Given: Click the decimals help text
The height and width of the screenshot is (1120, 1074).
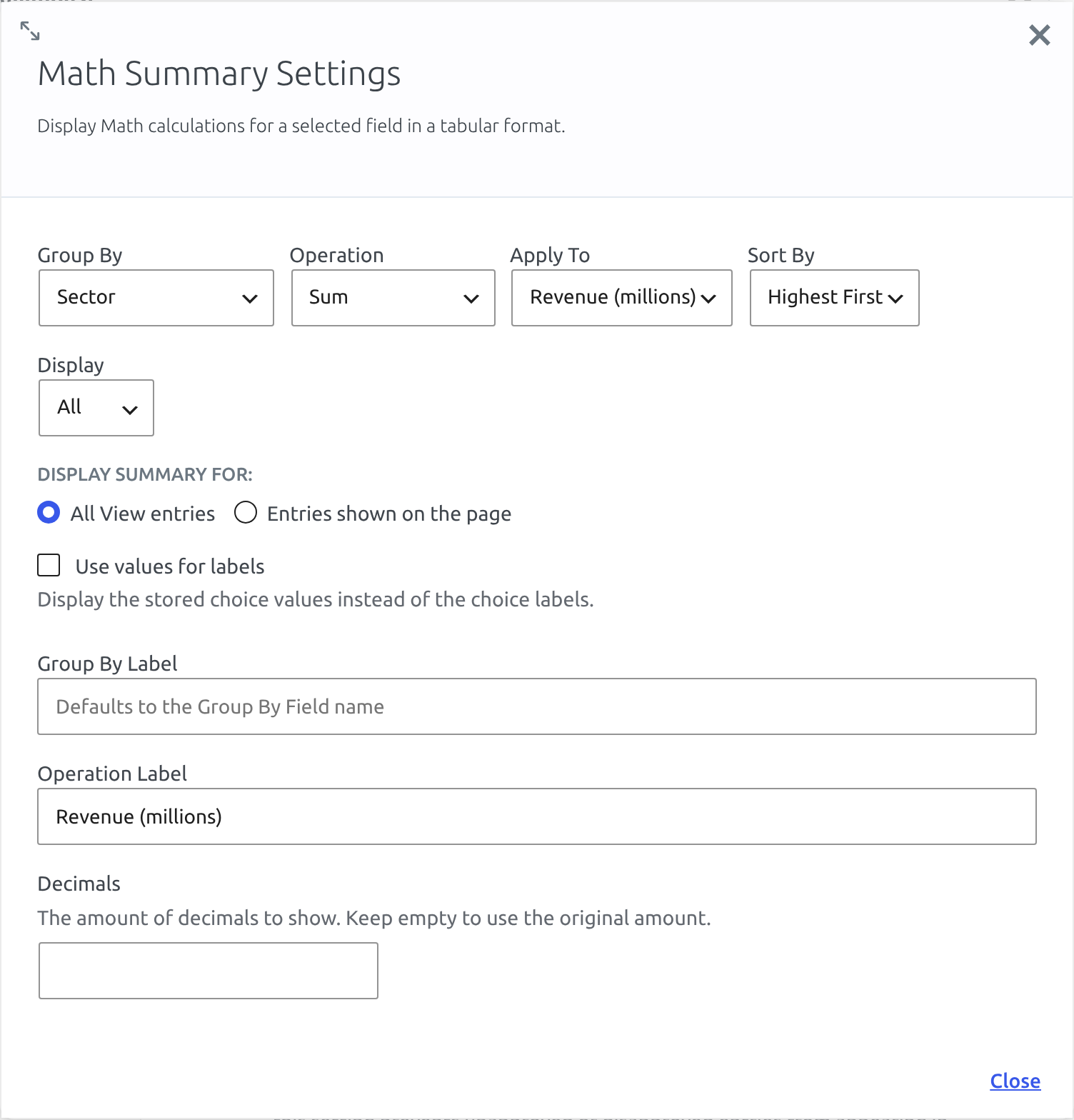Looking at the screenshot, I should pyautogui.click(x=374, y=918).
